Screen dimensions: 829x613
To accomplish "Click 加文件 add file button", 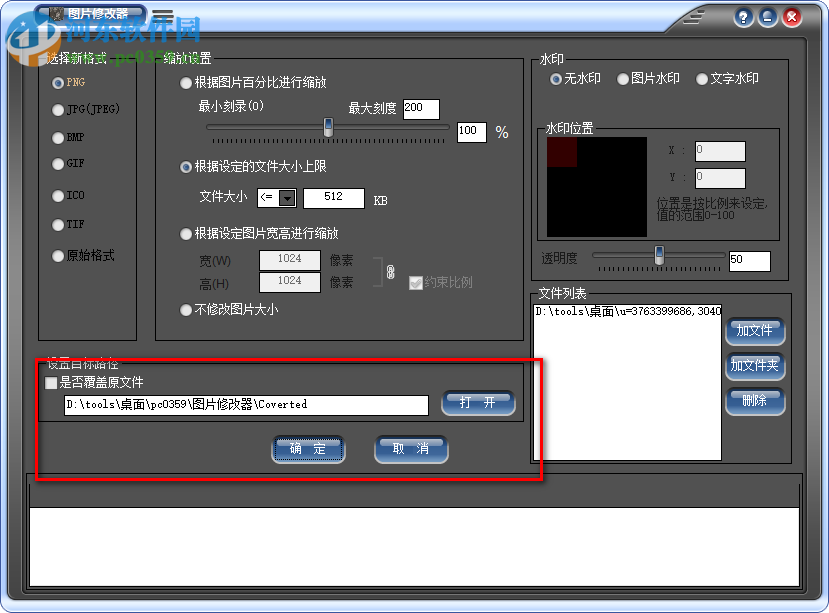I will (x=755, y=331).
